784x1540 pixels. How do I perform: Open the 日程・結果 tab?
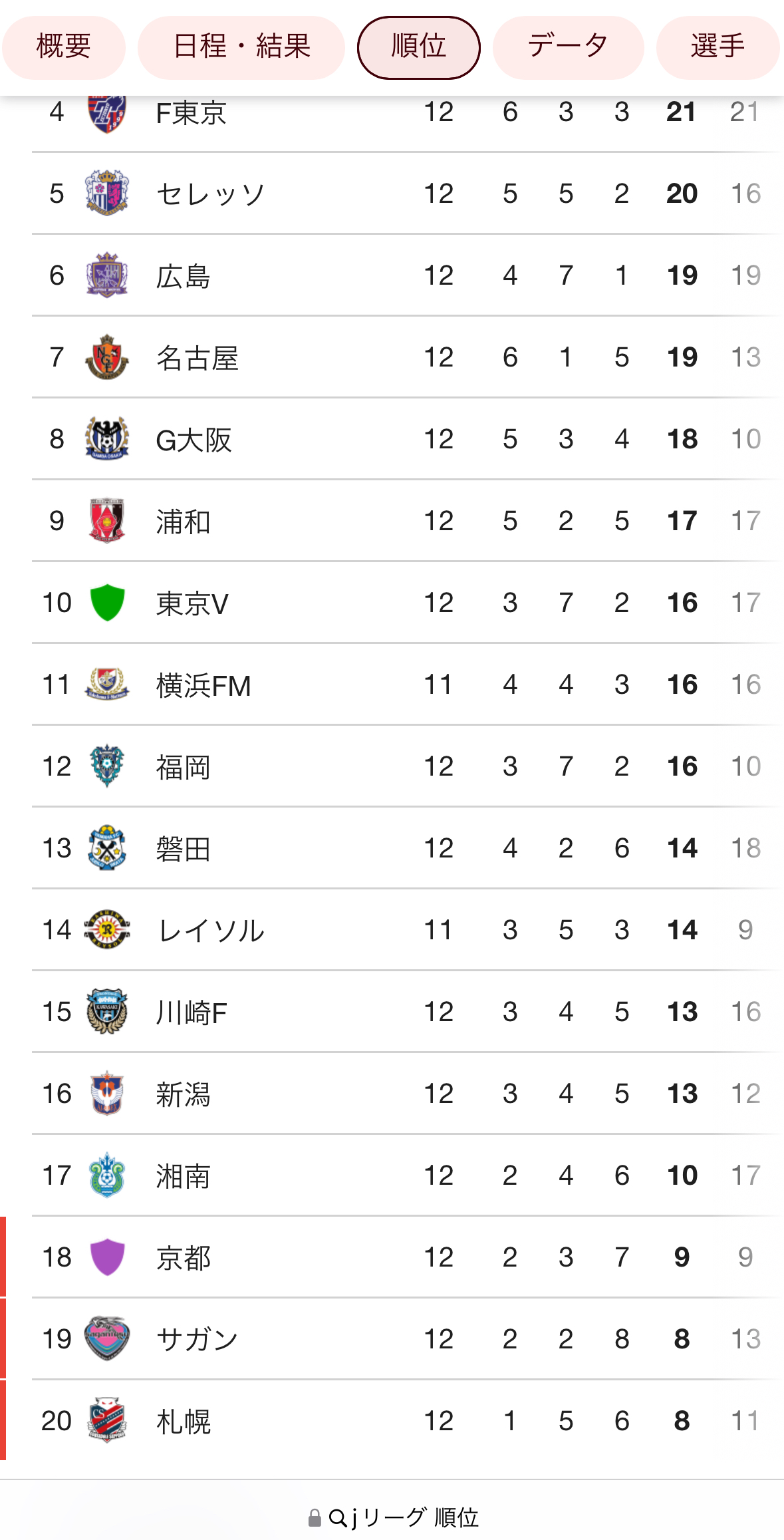tap(241, 47)
